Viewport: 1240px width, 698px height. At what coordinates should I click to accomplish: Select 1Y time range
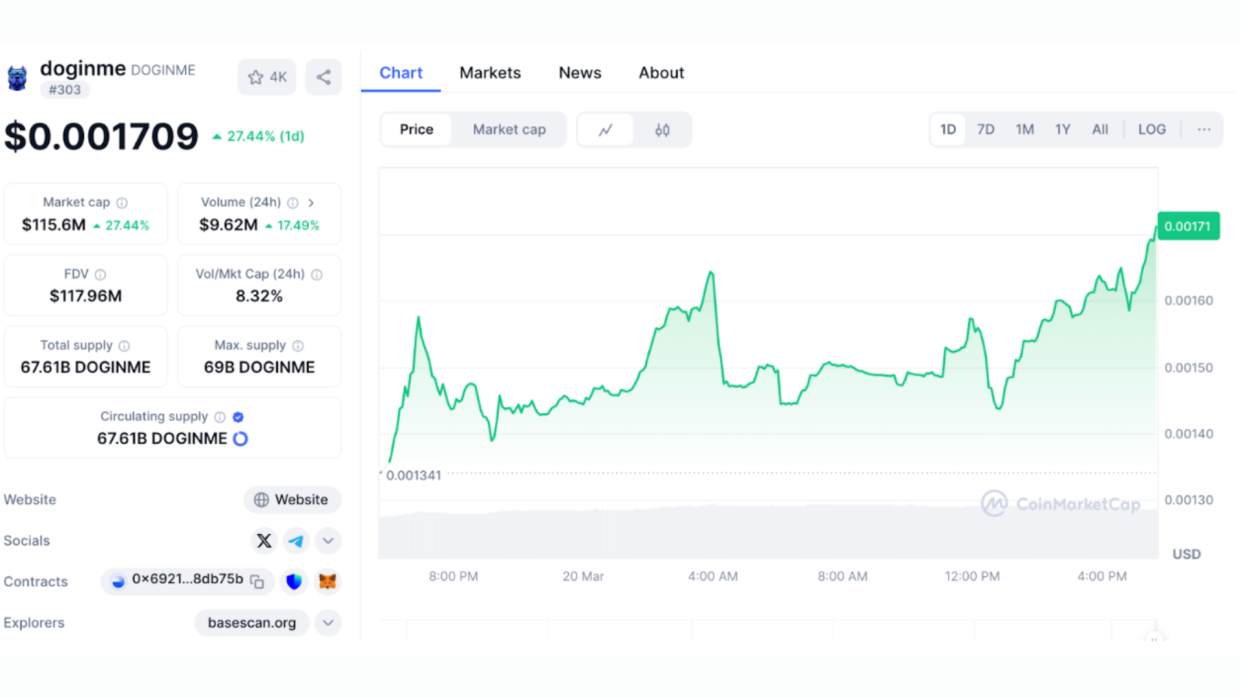[x=1063, y=130]
